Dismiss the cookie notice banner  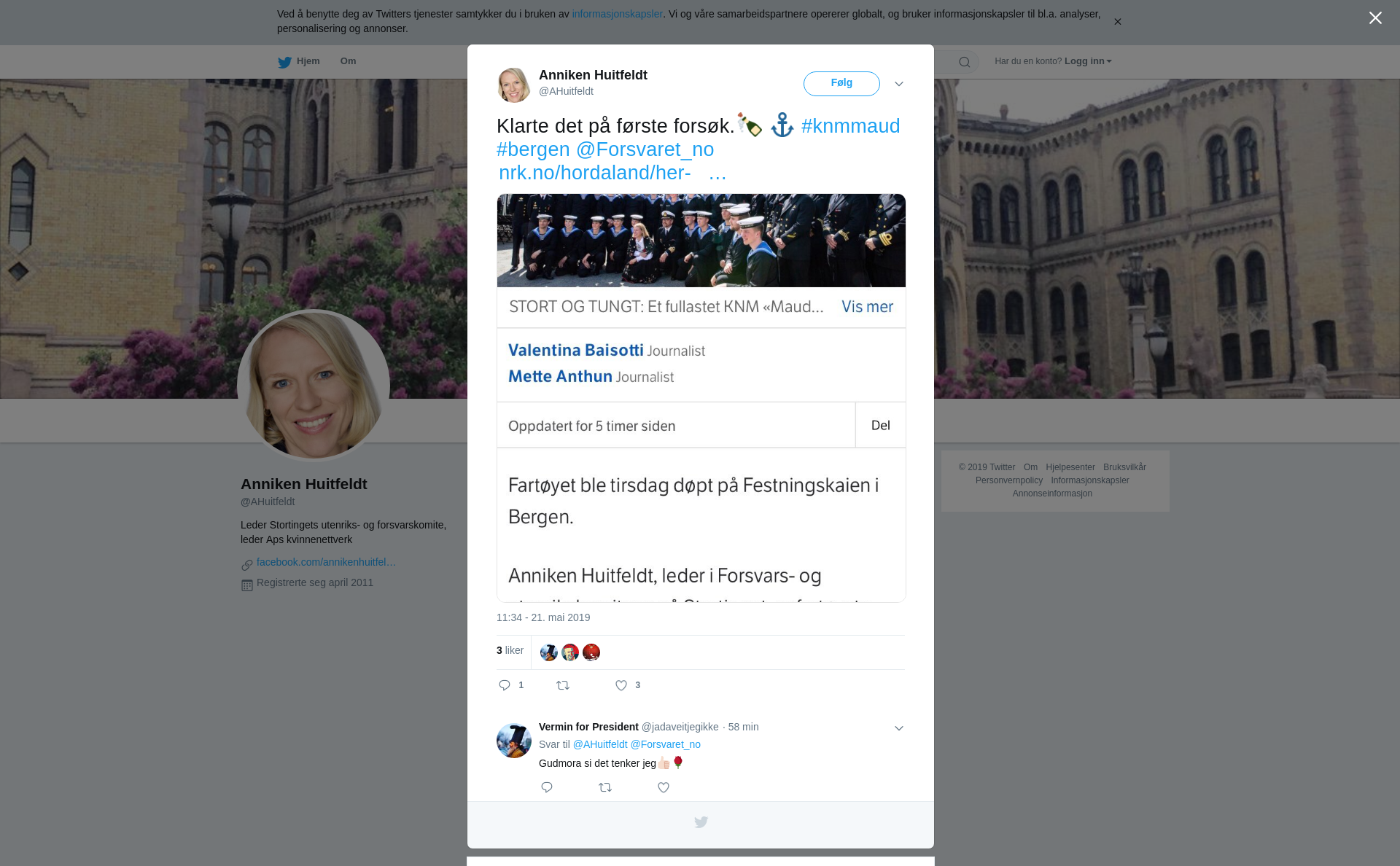pos(1117,22)
